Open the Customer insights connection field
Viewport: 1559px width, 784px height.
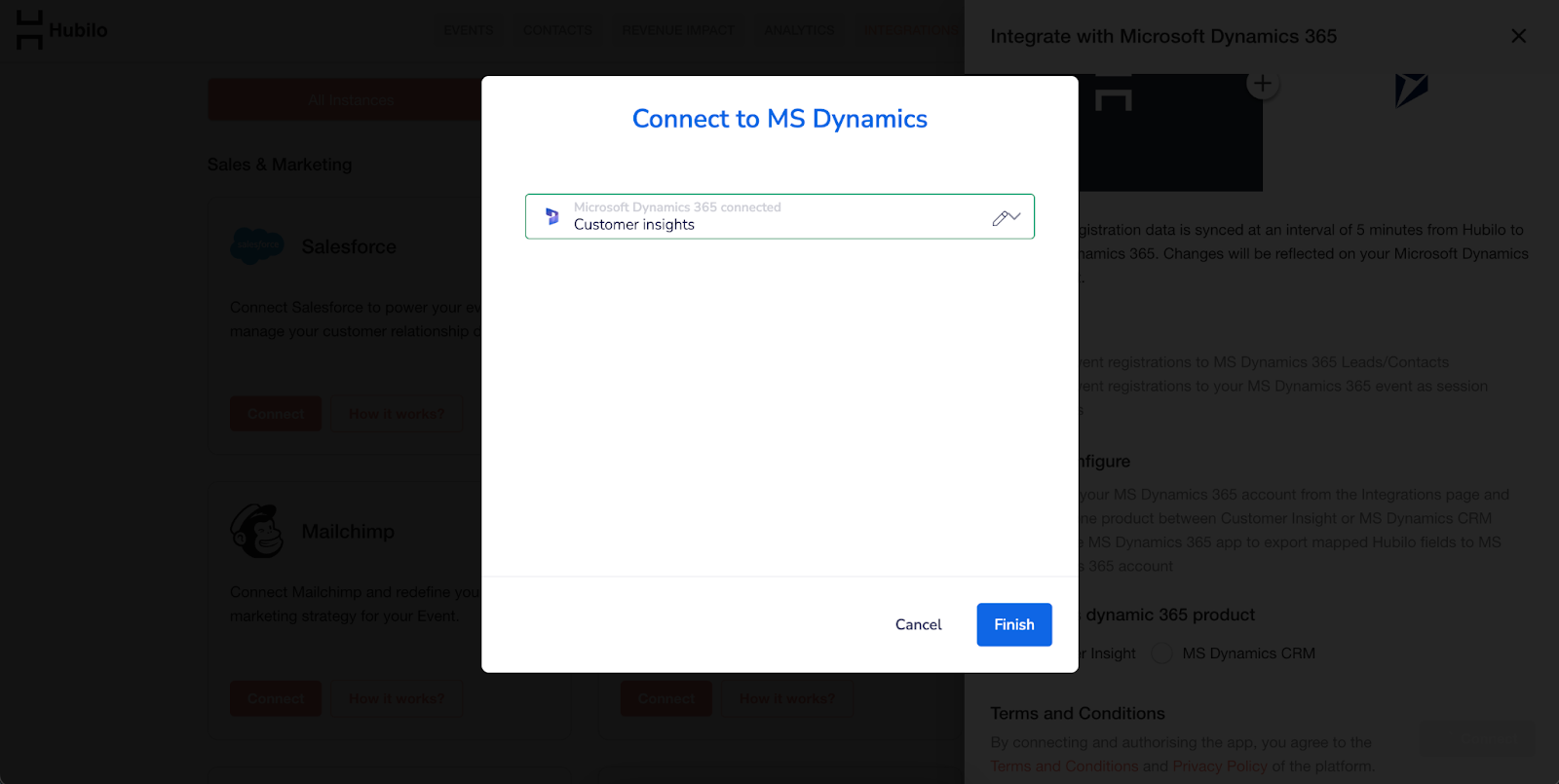click(779, 216)
